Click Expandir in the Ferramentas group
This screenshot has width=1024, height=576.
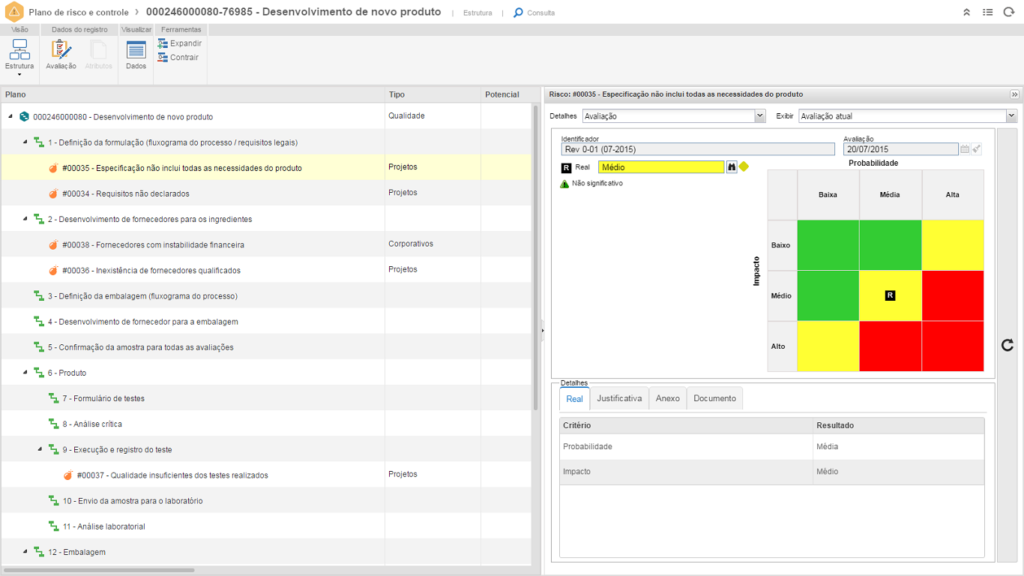point(180,44)
